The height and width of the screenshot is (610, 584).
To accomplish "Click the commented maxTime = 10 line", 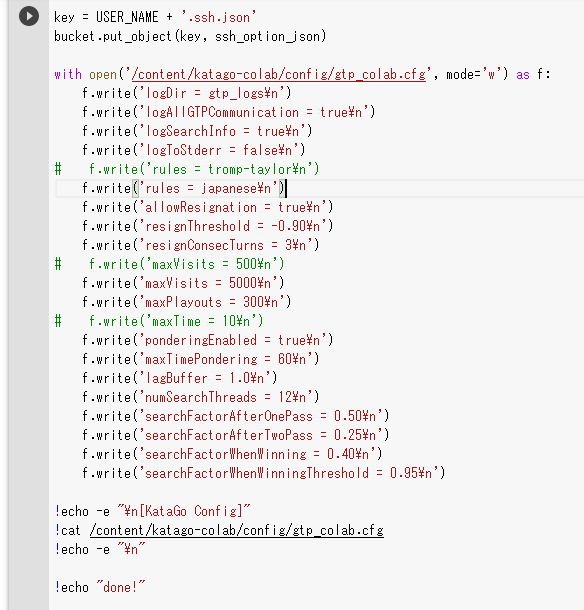I will pos(159,321).
